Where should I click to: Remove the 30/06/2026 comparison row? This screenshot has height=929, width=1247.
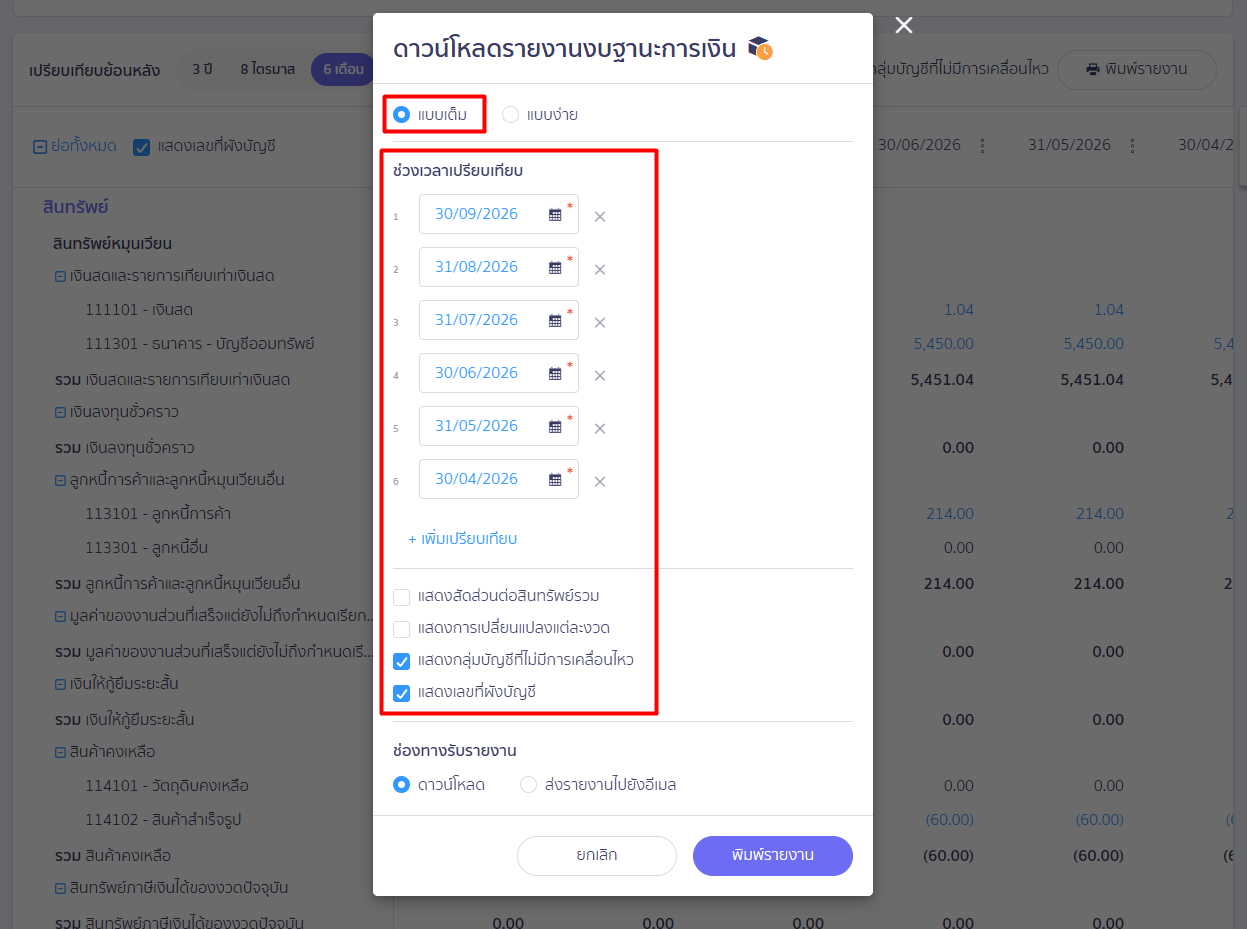click(600, 375)
